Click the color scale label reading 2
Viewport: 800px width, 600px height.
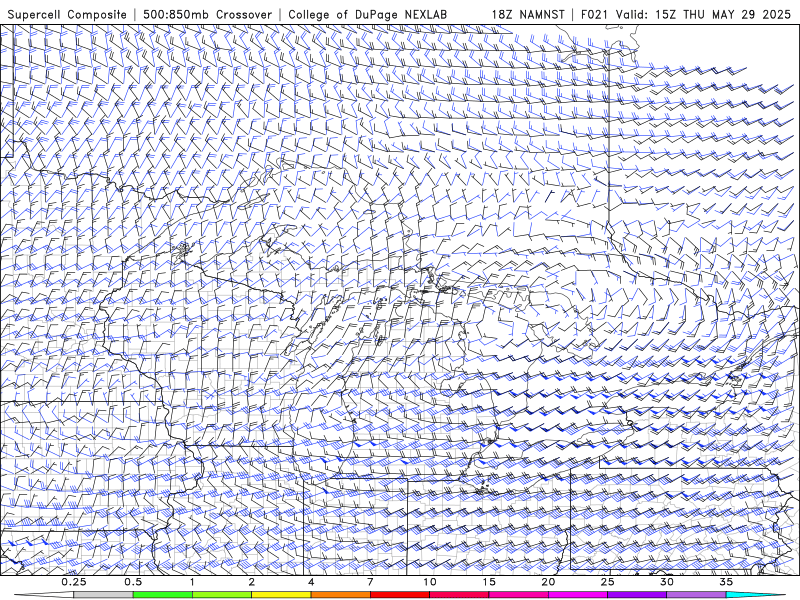click(x=252, y=582)
